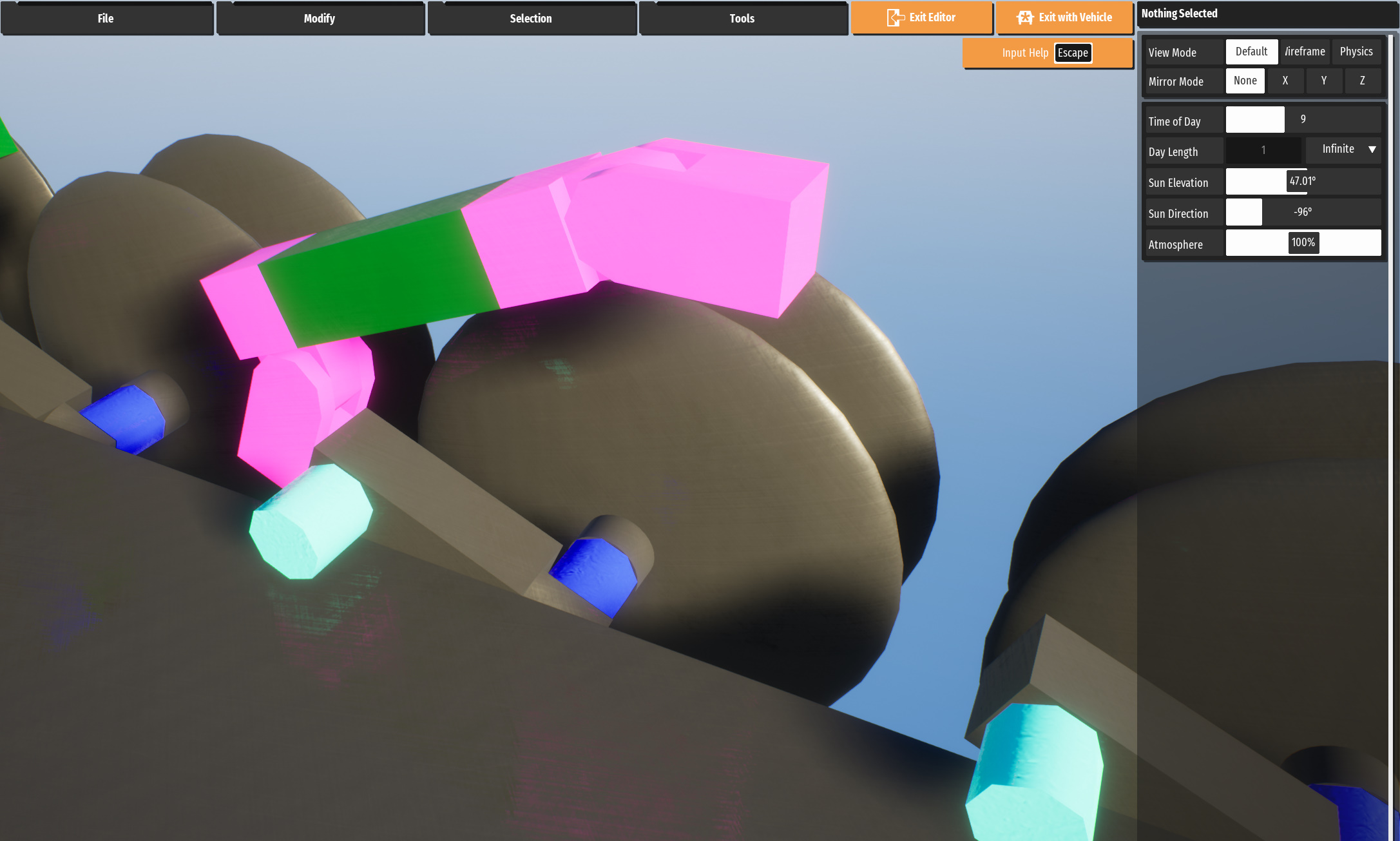Viewport: 1400px width, 841px height.
Task: Select Default view mode
Action: [x=1251, y=52]
